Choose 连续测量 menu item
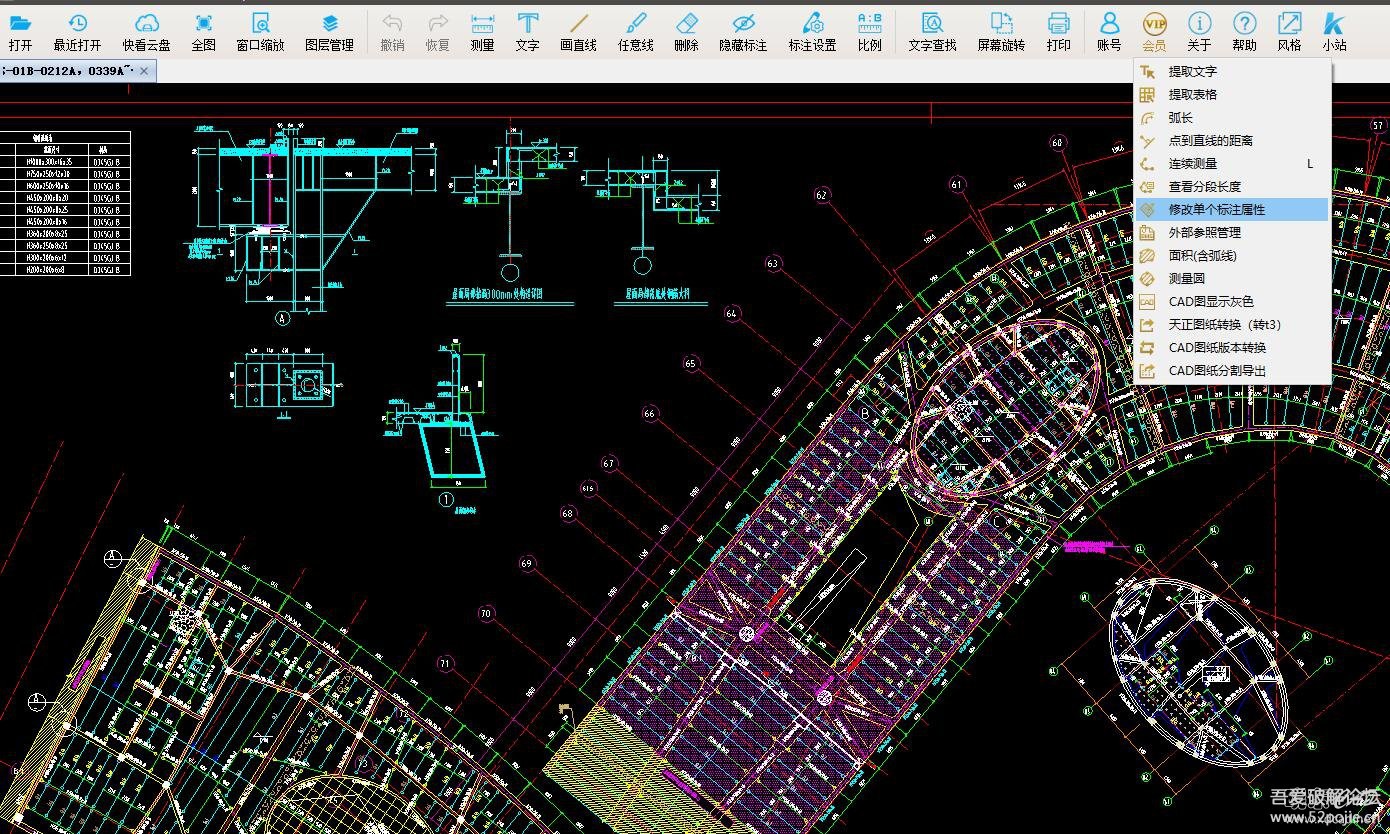The image size is (1390, 834). click(1232, 163)
